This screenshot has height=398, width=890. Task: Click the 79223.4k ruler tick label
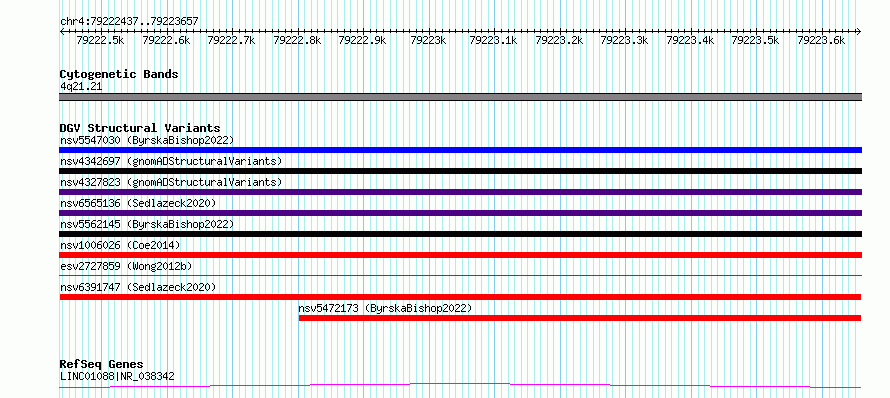coord(691,40)
